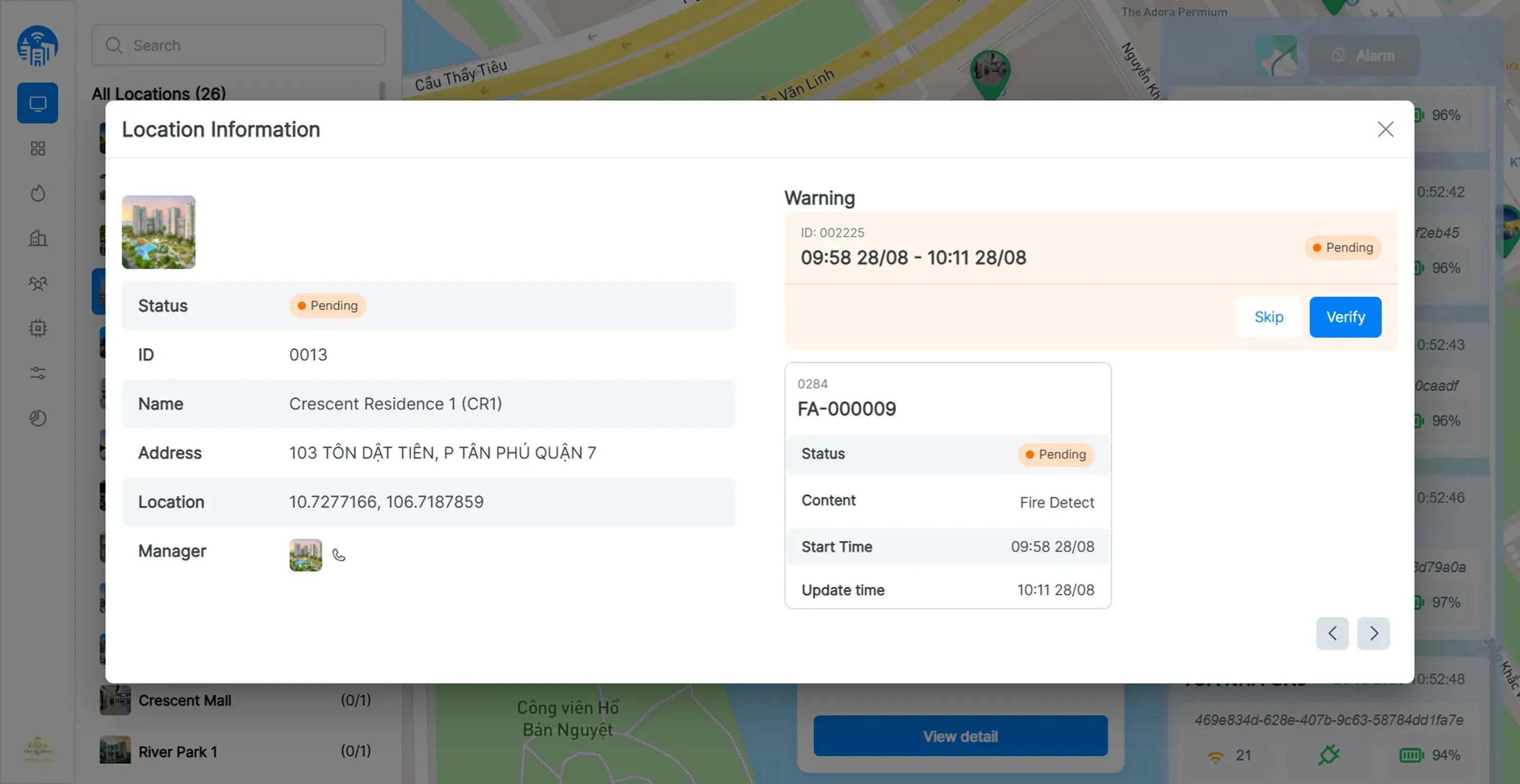Open the users group icon
This screenshot has height=784, width=1520.
[38, 283]
